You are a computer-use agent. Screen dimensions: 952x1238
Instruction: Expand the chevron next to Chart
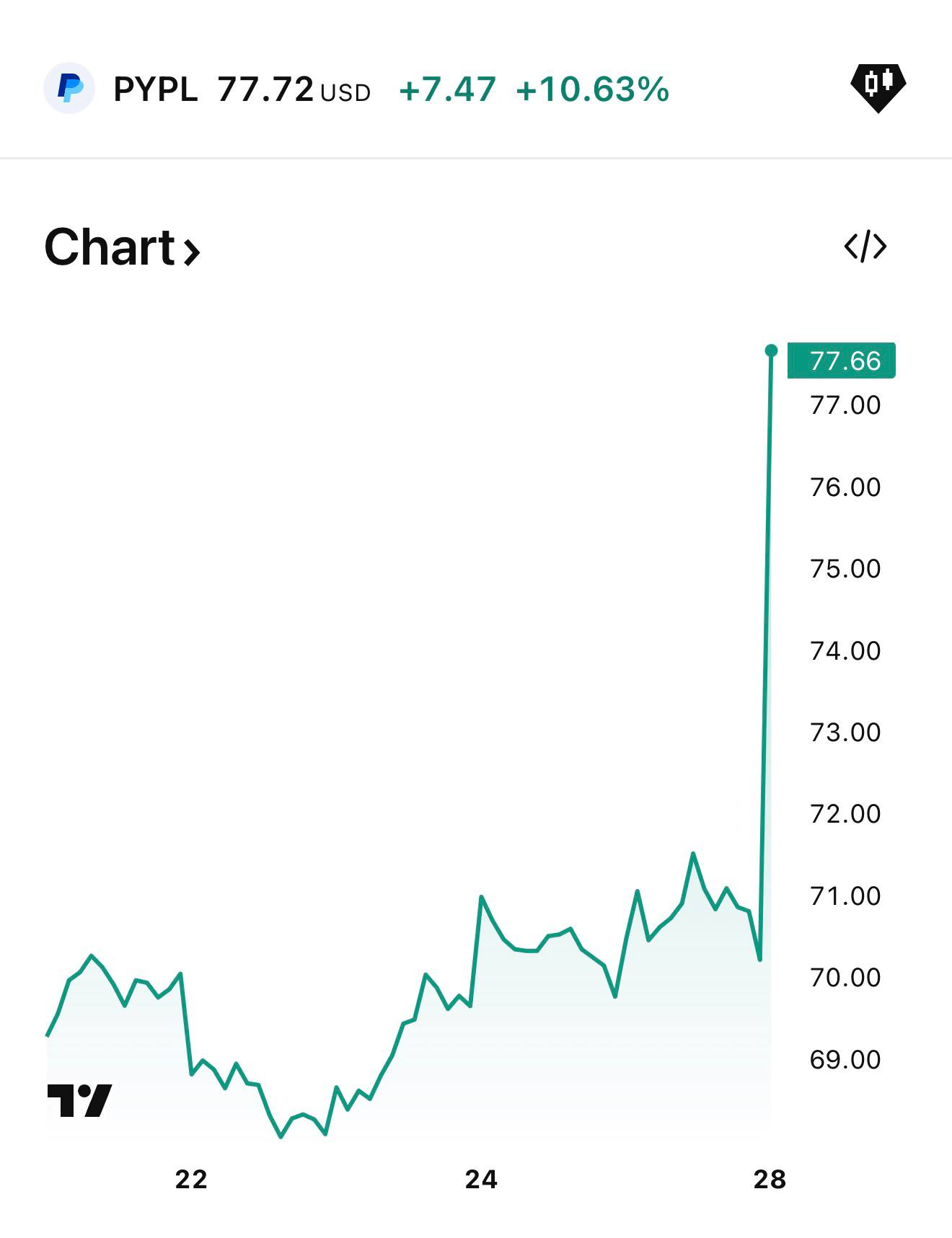coord(191,251)
